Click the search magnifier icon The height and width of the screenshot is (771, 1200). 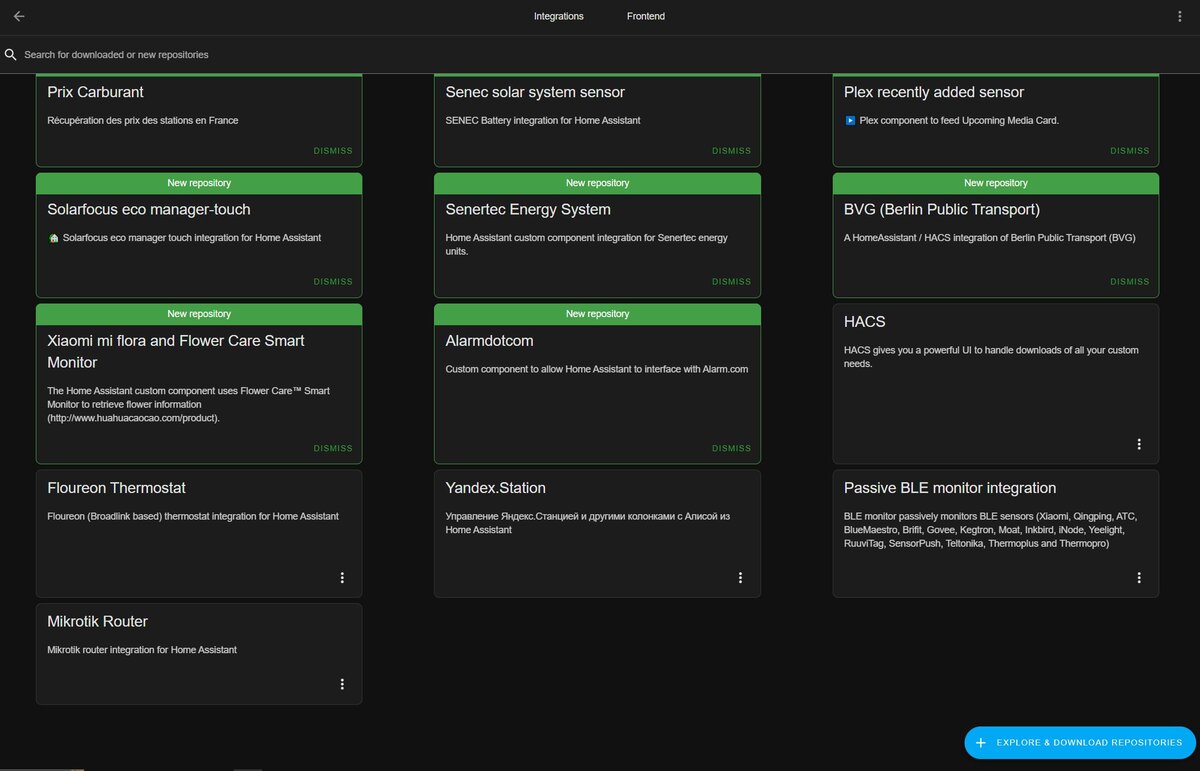11,55
